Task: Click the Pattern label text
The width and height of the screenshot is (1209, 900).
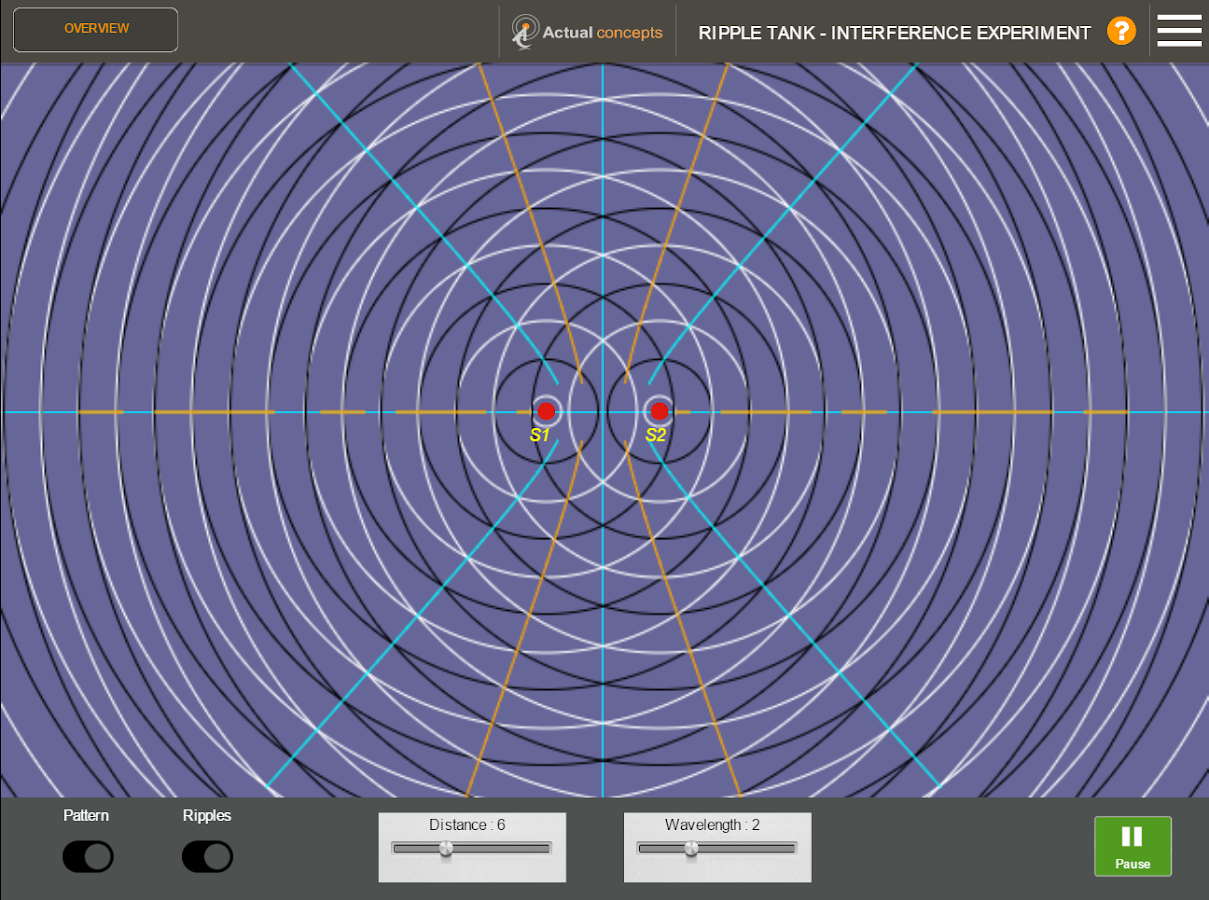Action: tap(86, 815)
